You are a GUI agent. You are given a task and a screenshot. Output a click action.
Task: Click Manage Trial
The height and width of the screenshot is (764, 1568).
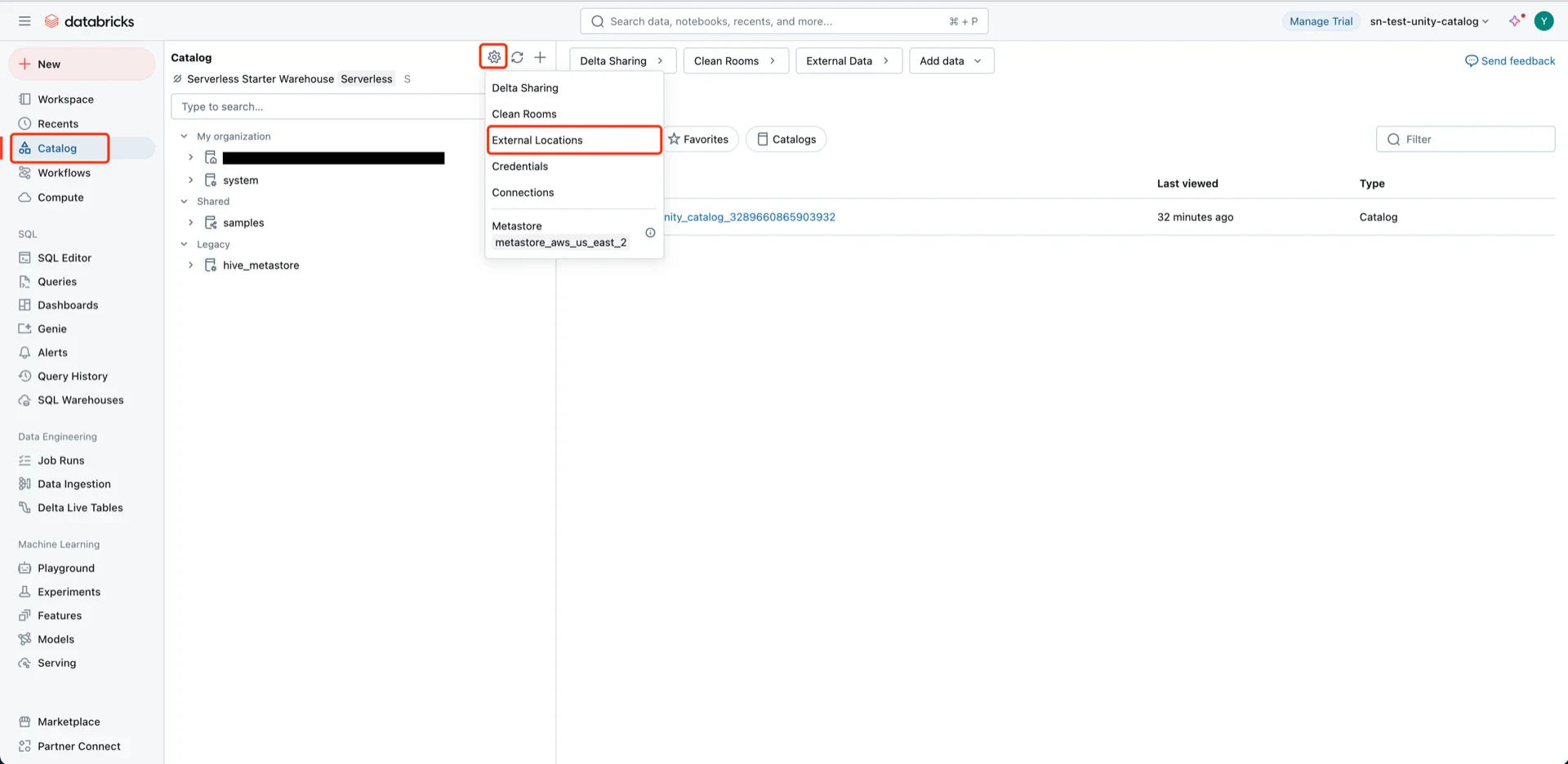(x=1321, y=21)
